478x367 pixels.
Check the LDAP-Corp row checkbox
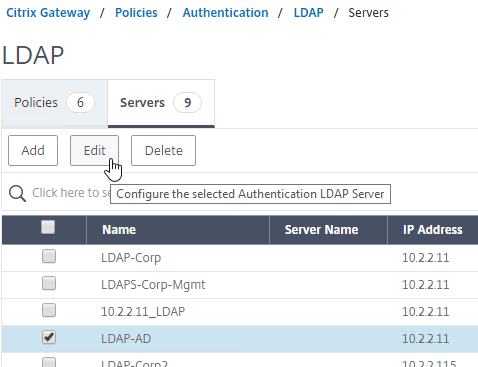[x=49, y=257]
